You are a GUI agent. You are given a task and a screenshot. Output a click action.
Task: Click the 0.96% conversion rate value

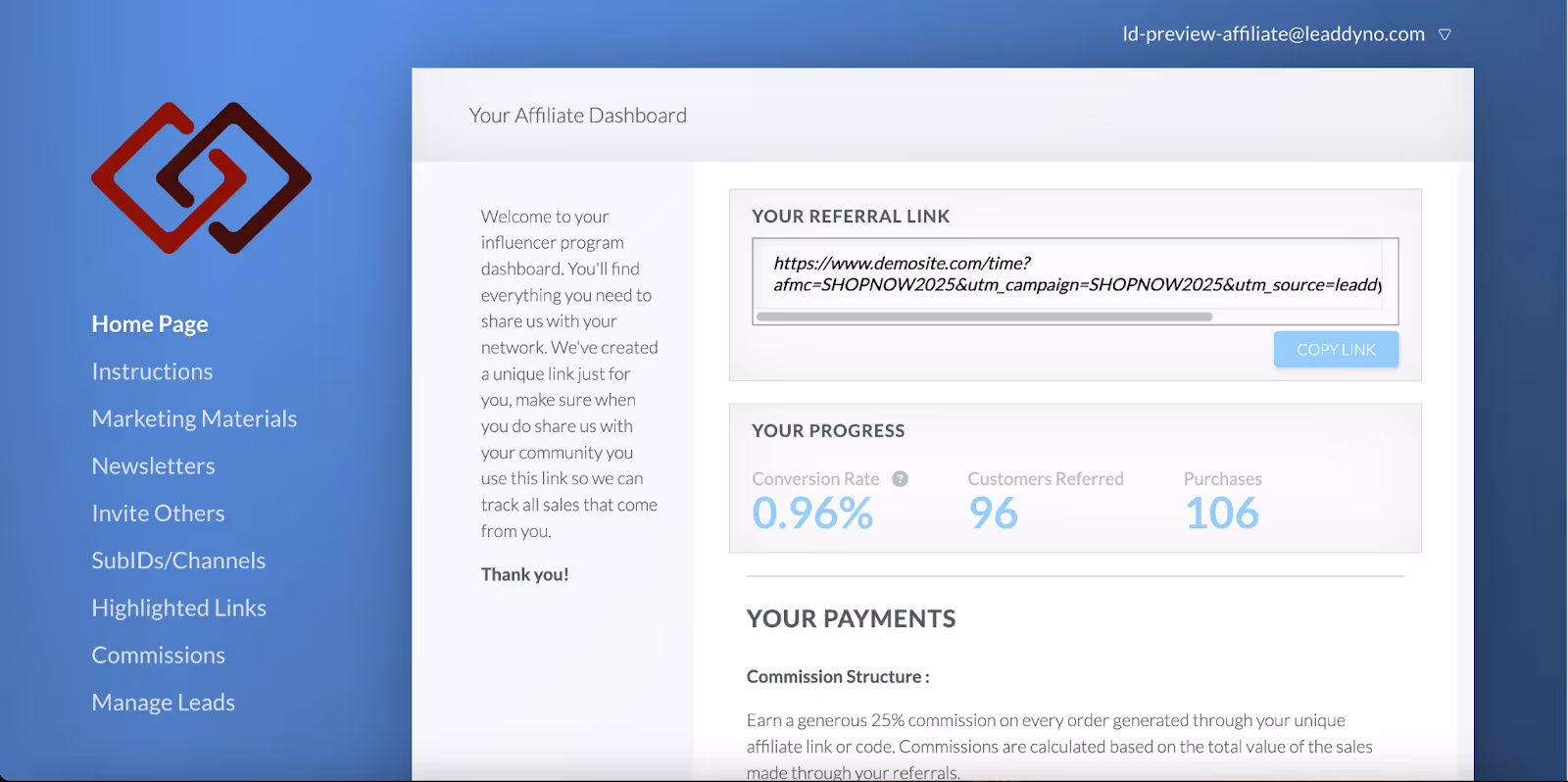tap(812, 513)
